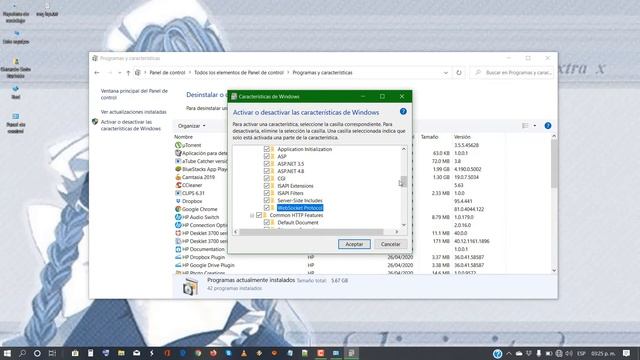The width and height of the screenshot is (640, 360).
Task: Open Firefox from the taskbar
Action: (x=213, y=353)
